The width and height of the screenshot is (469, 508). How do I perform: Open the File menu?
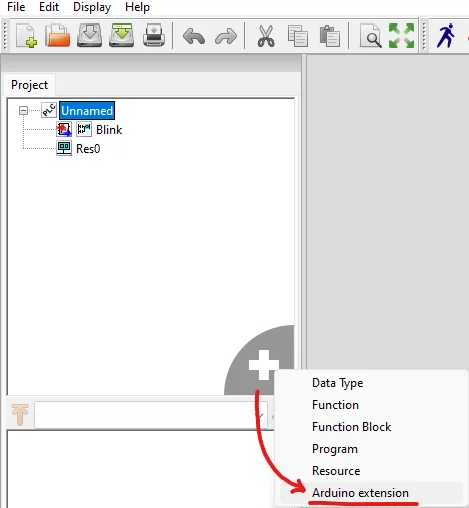[16, 7]
